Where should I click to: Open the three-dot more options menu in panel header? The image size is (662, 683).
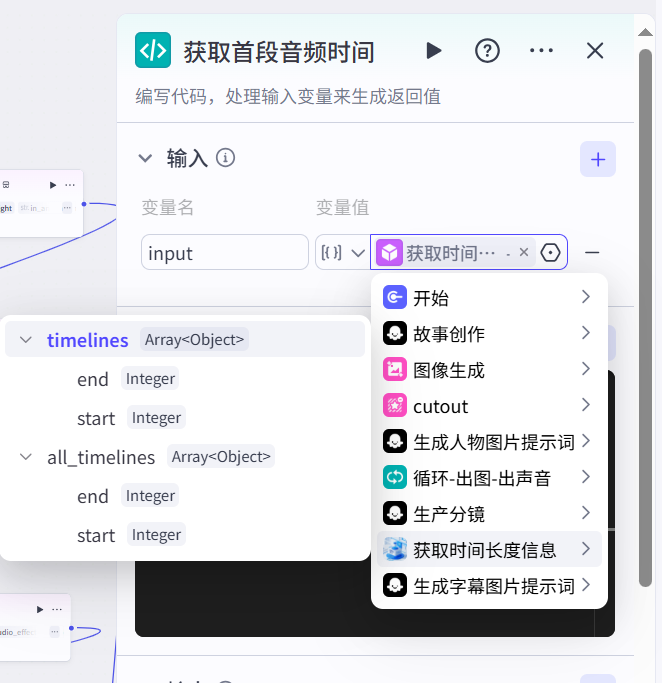[541, 51]
